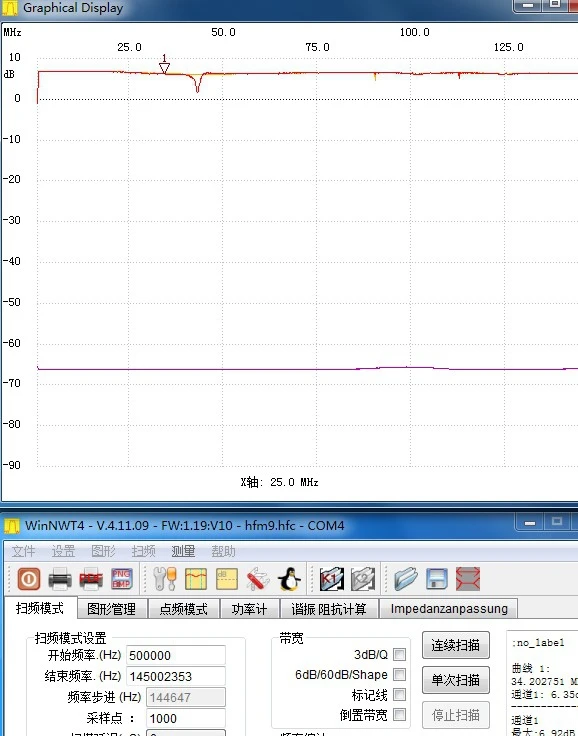
Task: Click marker 1 triangle on the graph
Action: [x=164, y=68]
